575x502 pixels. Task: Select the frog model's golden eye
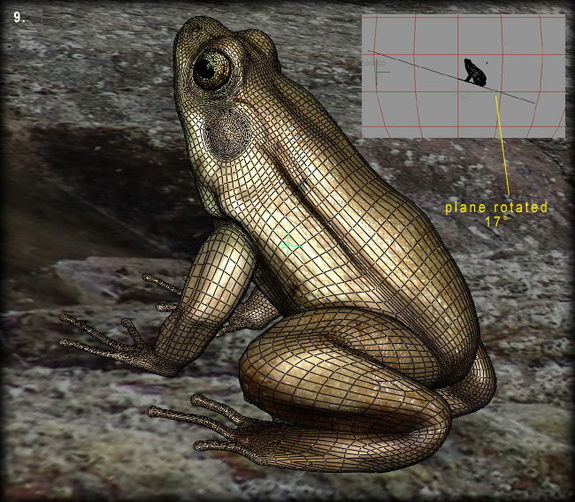tap(211, 70)
